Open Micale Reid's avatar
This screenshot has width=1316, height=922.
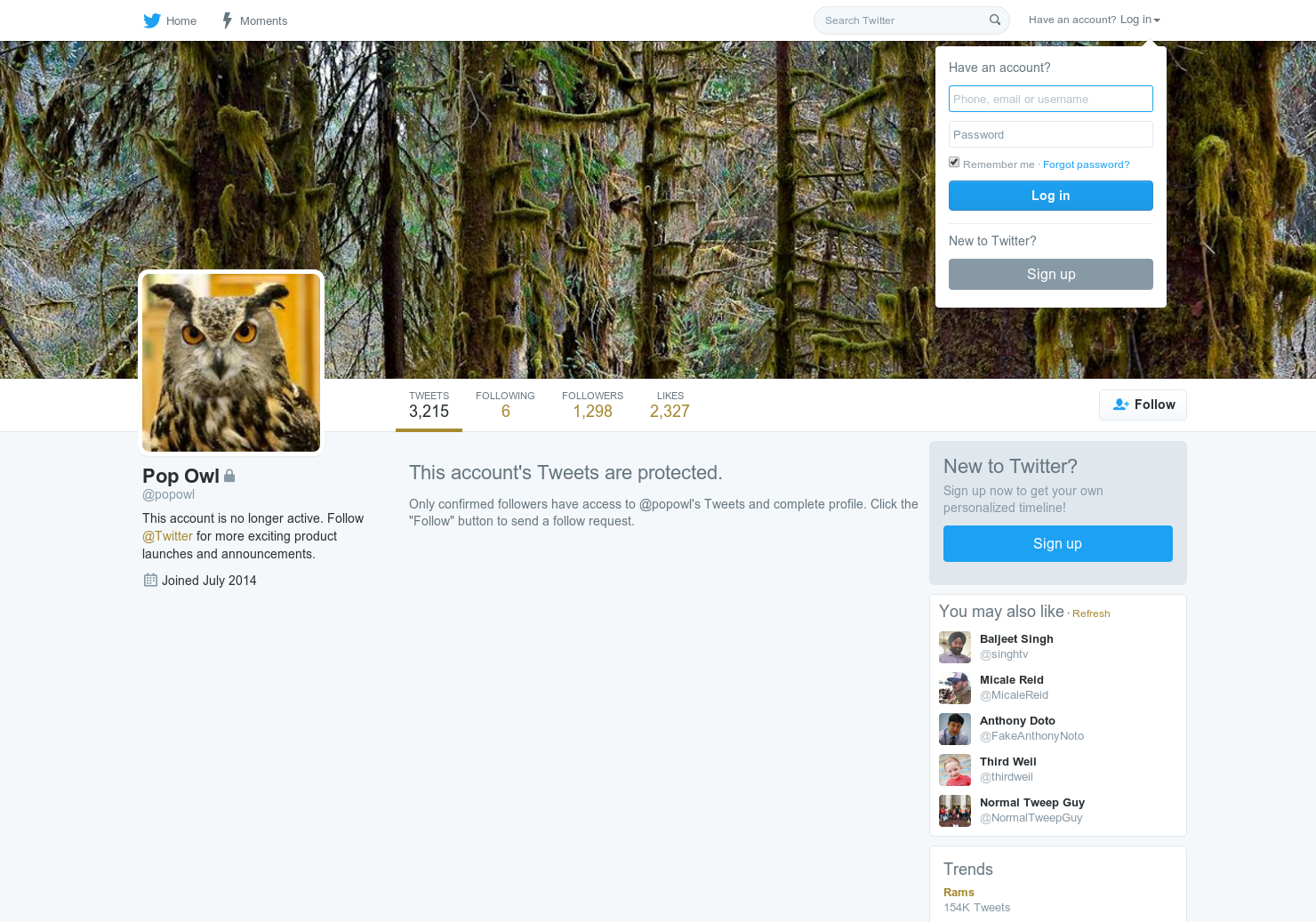[955, 688]
